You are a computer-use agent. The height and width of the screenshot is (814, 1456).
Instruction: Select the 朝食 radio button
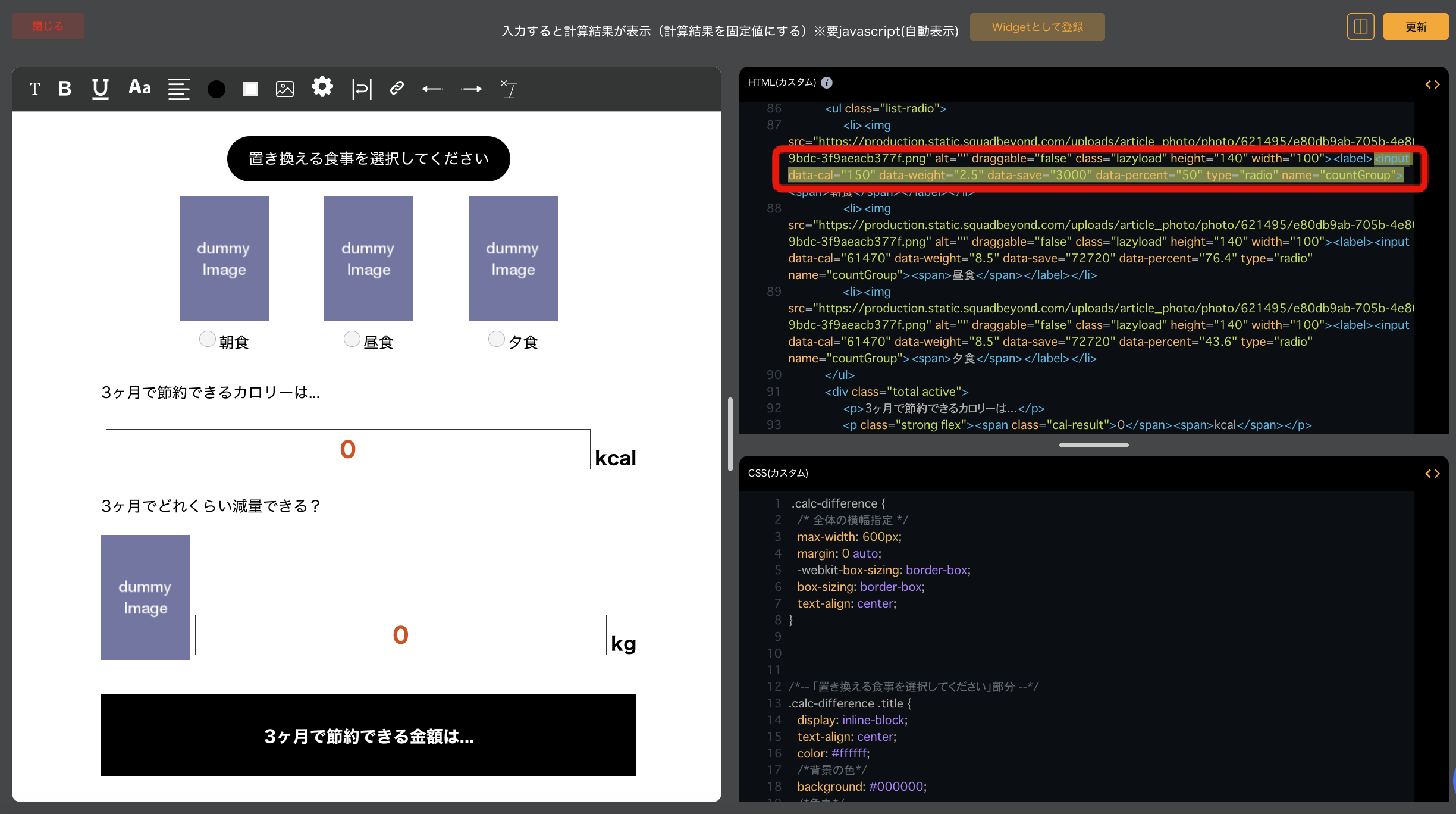(x=207, y=339)
